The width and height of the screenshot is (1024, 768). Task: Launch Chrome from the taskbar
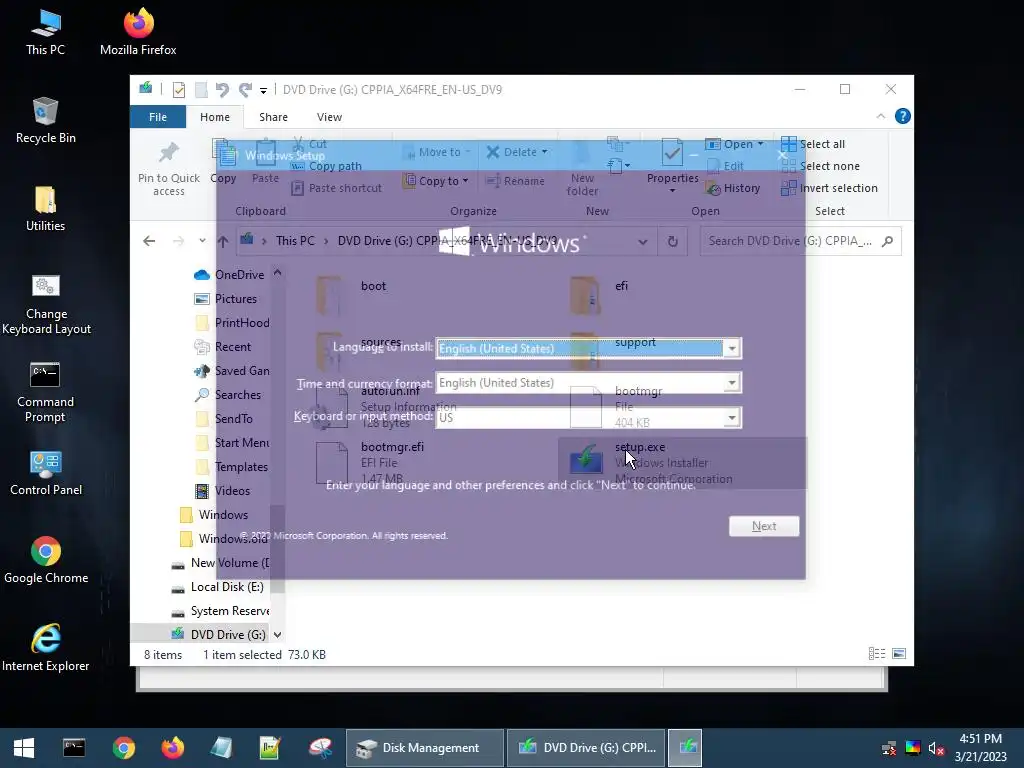[x=123, y=748]
